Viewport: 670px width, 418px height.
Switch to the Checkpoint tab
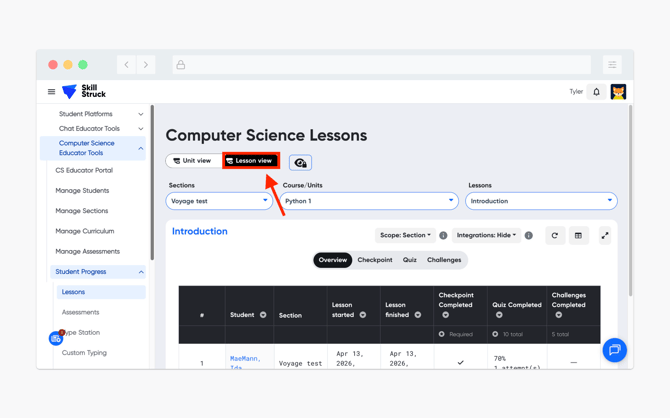click(x=375, y=260)
